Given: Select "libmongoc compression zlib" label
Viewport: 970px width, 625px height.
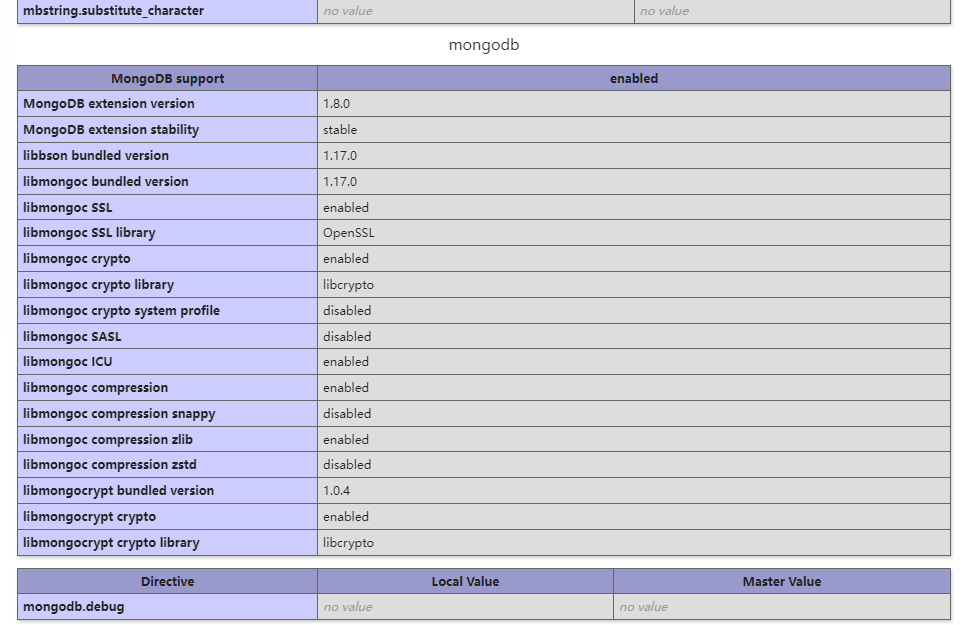Looking at the screenshot, I should (x=108, y=440).
